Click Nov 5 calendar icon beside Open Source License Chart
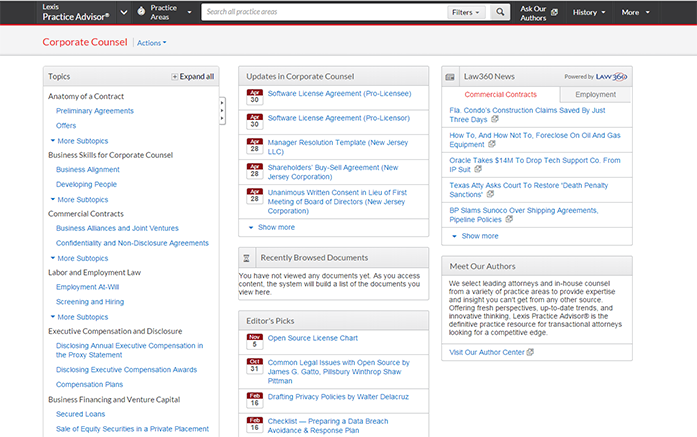The width and height of the screenshot is (697, 437). 255,341
